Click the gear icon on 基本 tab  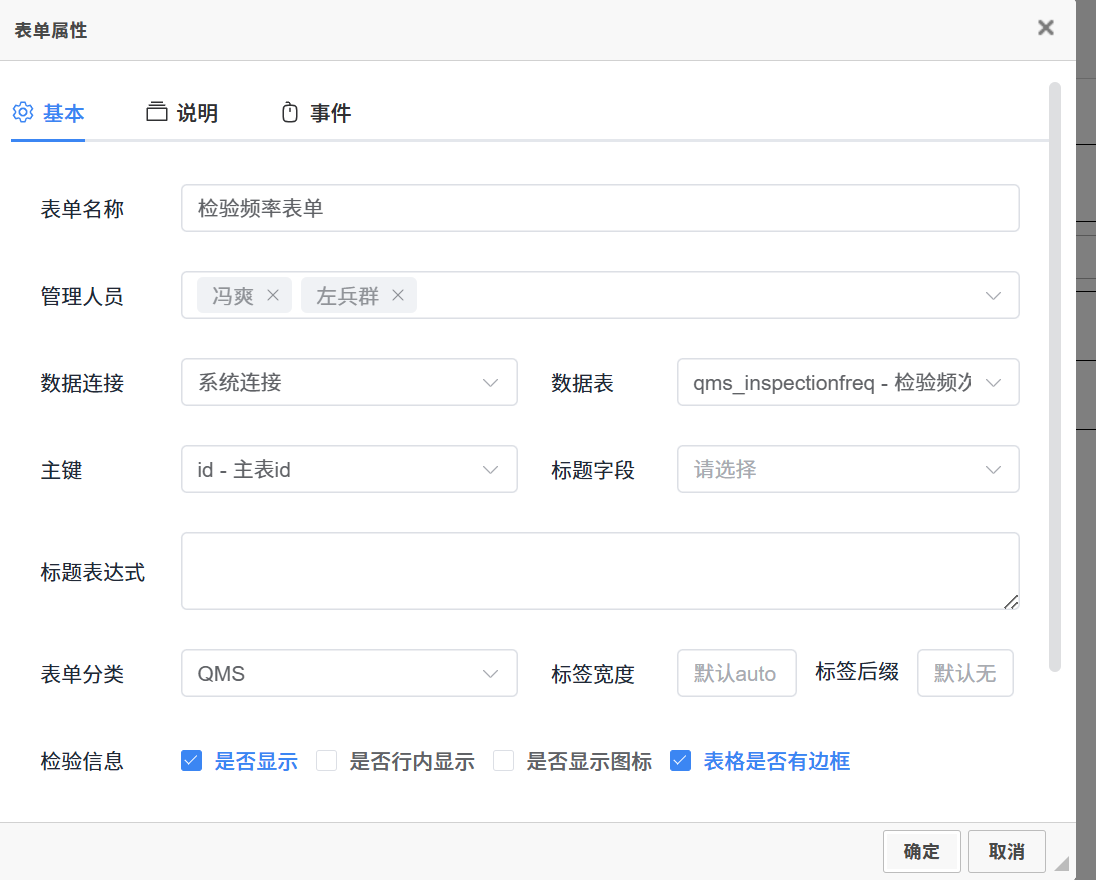pos(23,113)
